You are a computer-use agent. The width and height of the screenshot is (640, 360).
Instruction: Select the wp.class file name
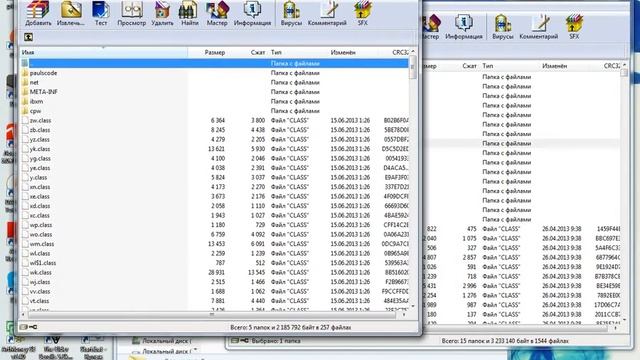click(40, 225)
